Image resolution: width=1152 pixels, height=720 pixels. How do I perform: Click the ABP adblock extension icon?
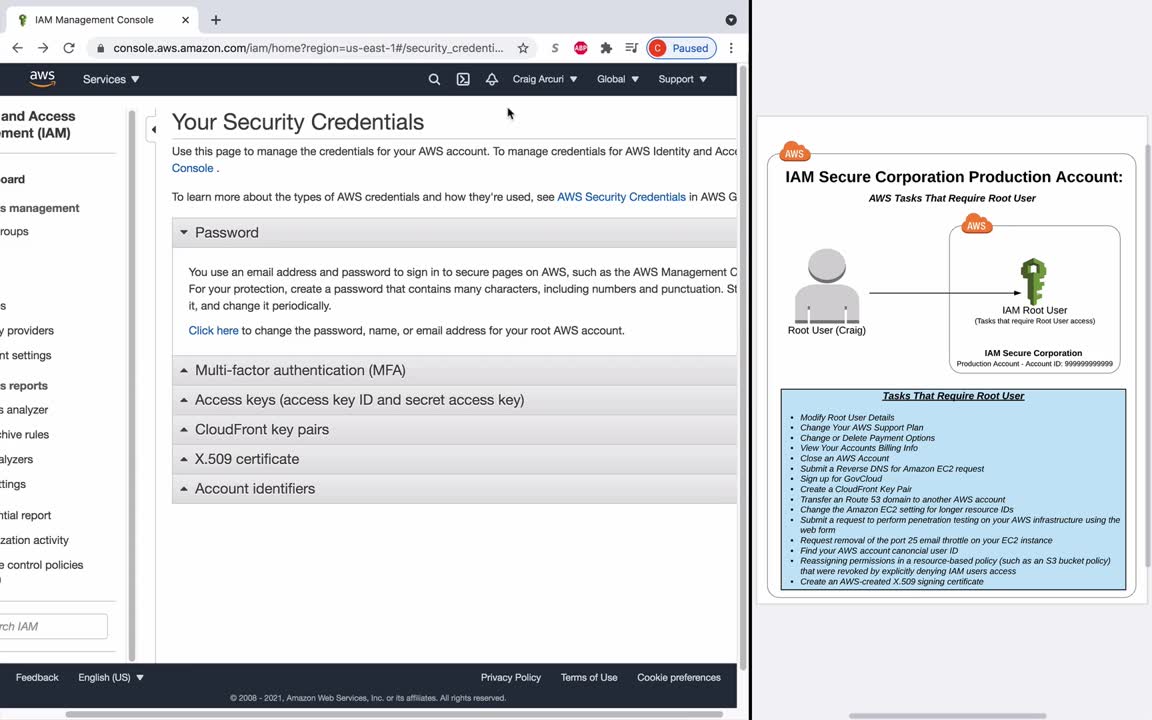click(x=580, y=48)
